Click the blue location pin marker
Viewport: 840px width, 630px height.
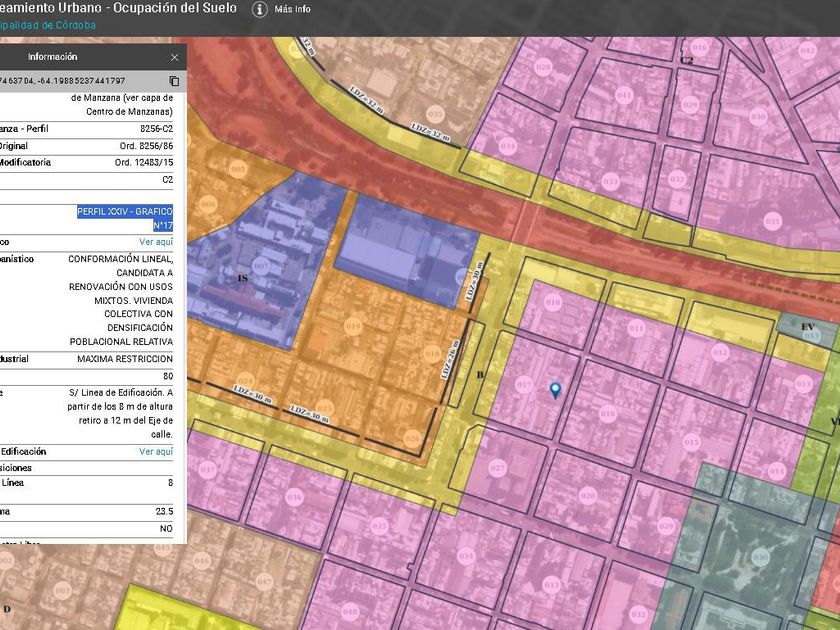click(x=555, y=390)
